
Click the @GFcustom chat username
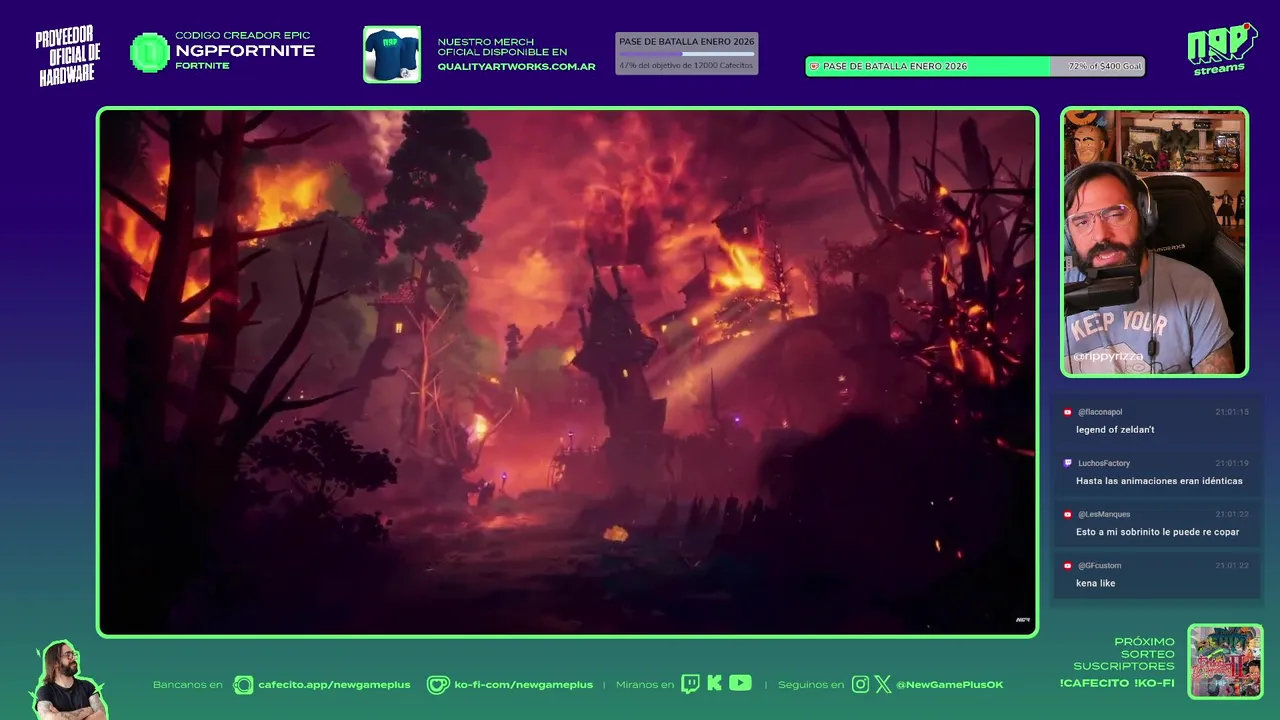[x=1099, y=566]
